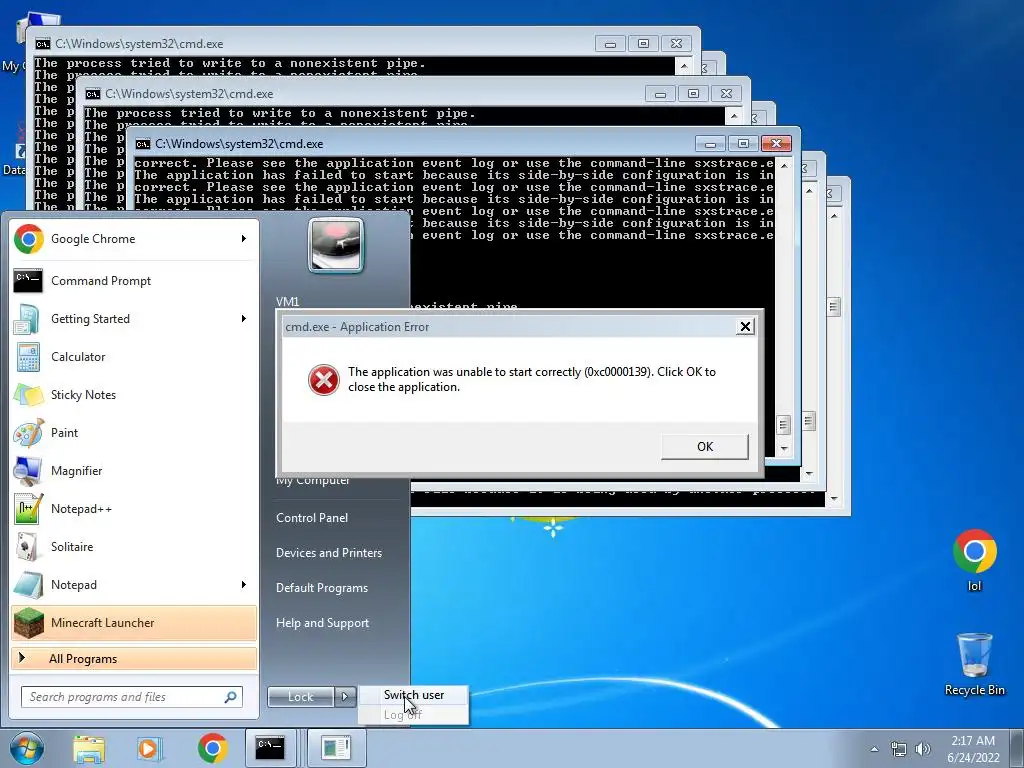Switch to cmd windows on taskbar
Viewport: 1024px width, 768px height.
pyautogui.click(x=270, y=747)
